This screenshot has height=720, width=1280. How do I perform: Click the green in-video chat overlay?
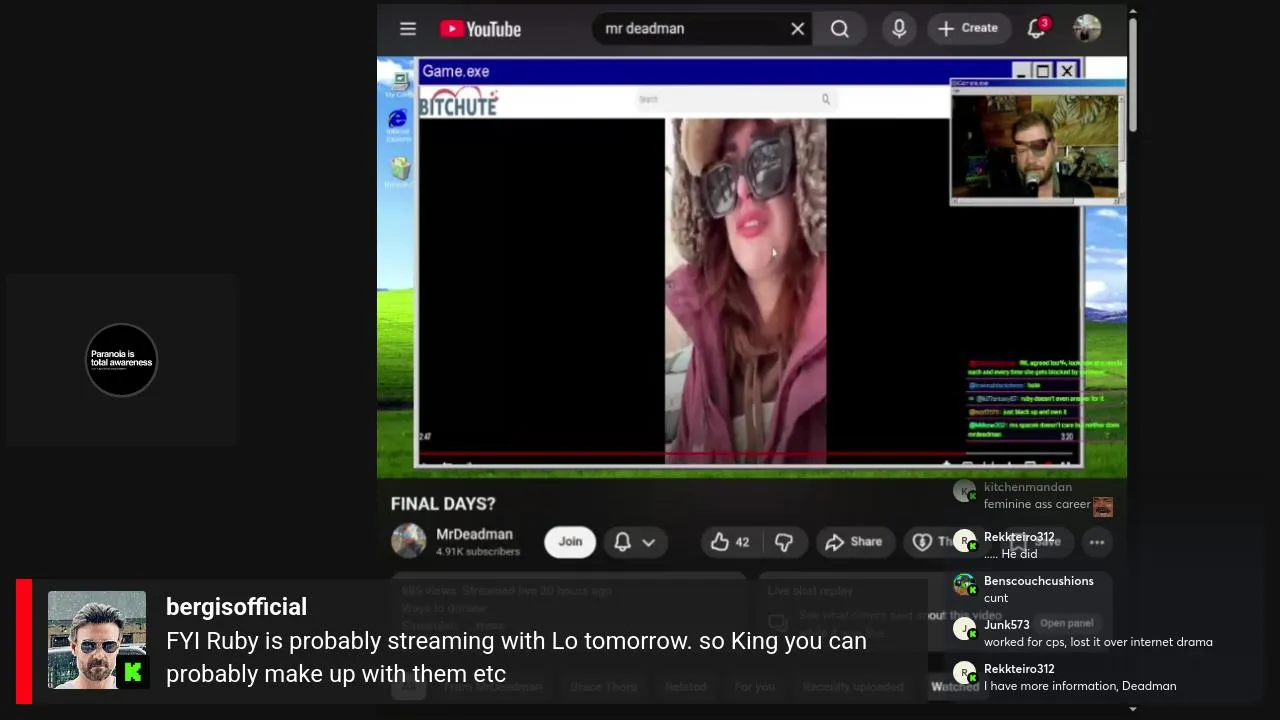click(x=1045, y=399)
